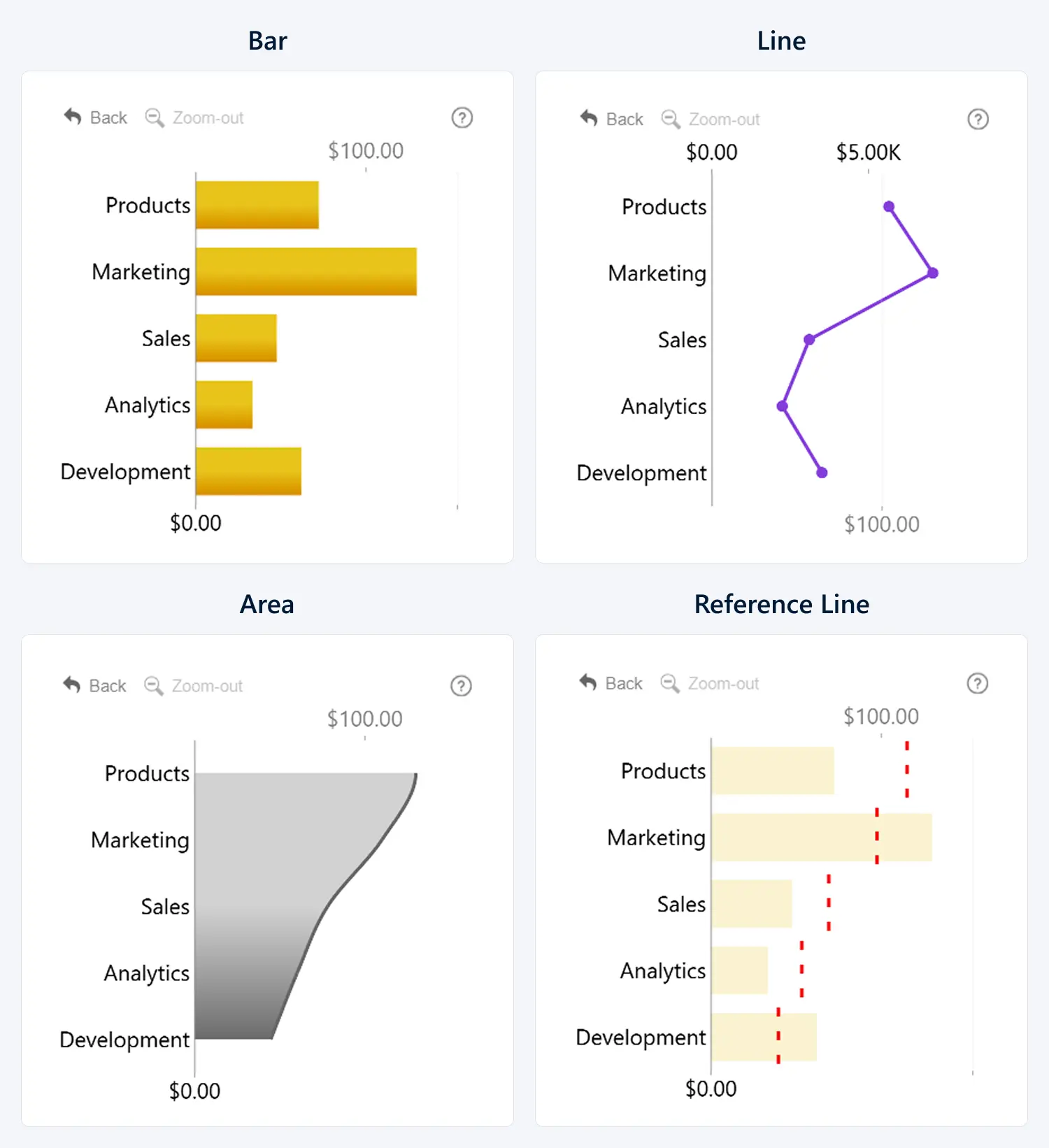Click the Analytics bar in Bar chart
The height and width of the screenshot is (1148, 1049).
(x=224, y=405)
